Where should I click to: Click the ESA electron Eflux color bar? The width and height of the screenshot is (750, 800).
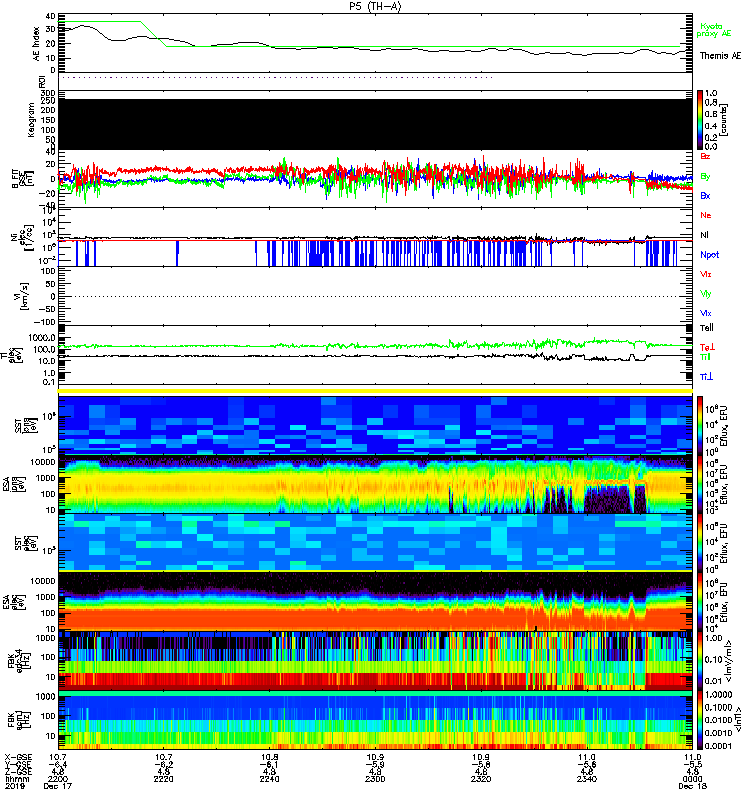click(700, 601)
